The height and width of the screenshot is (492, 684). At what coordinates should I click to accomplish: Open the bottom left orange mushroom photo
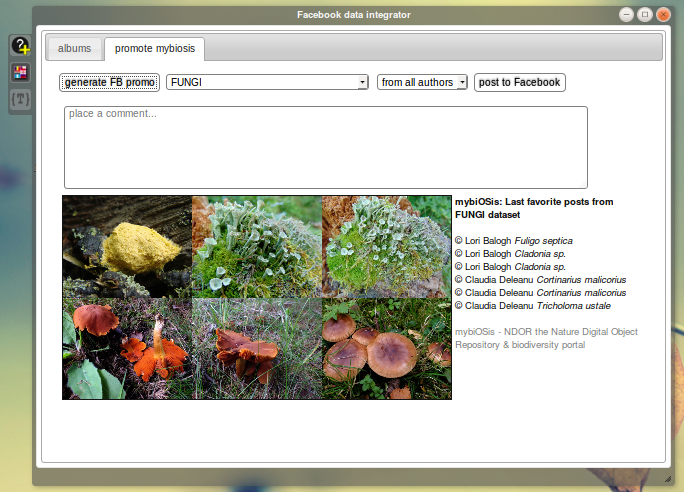(127, 349)
